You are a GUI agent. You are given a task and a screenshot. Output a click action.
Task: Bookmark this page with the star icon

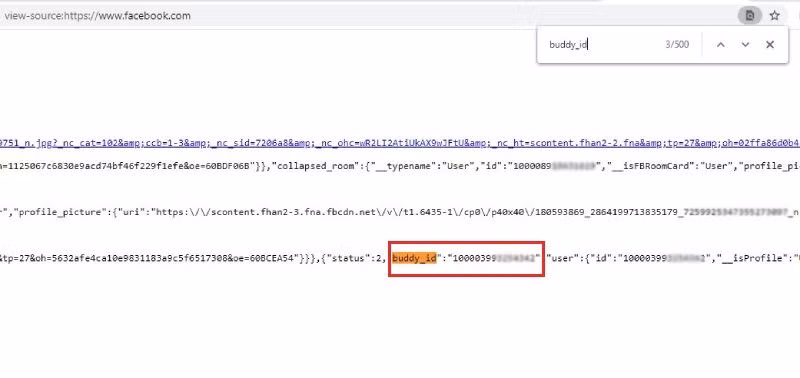coord(774,16)
